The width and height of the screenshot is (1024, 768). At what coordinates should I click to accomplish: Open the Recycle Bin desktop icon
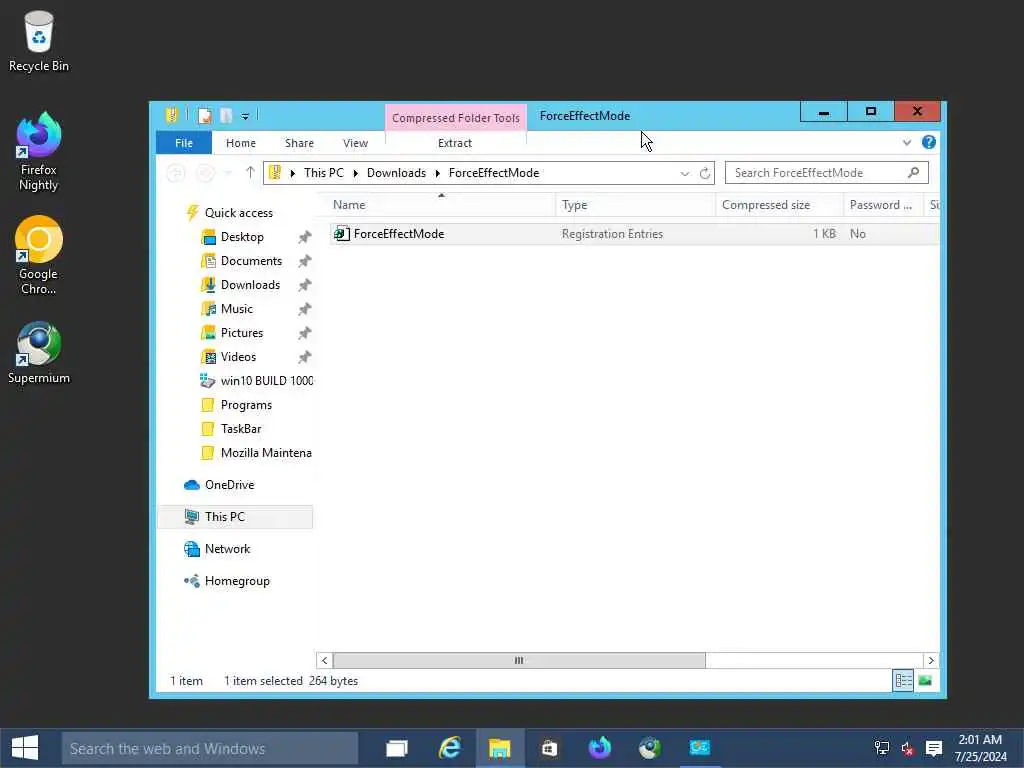[x=39, y=41]
